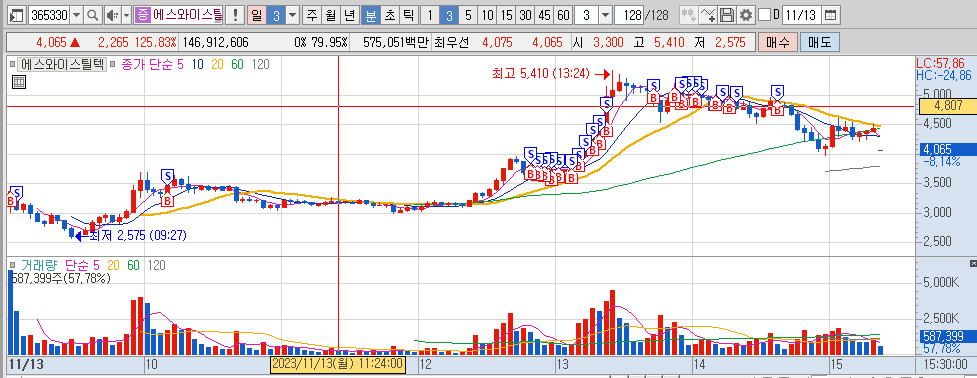Expand the speaker options arrow
This screenshot has height=378, width=977.
coord(126,15)
